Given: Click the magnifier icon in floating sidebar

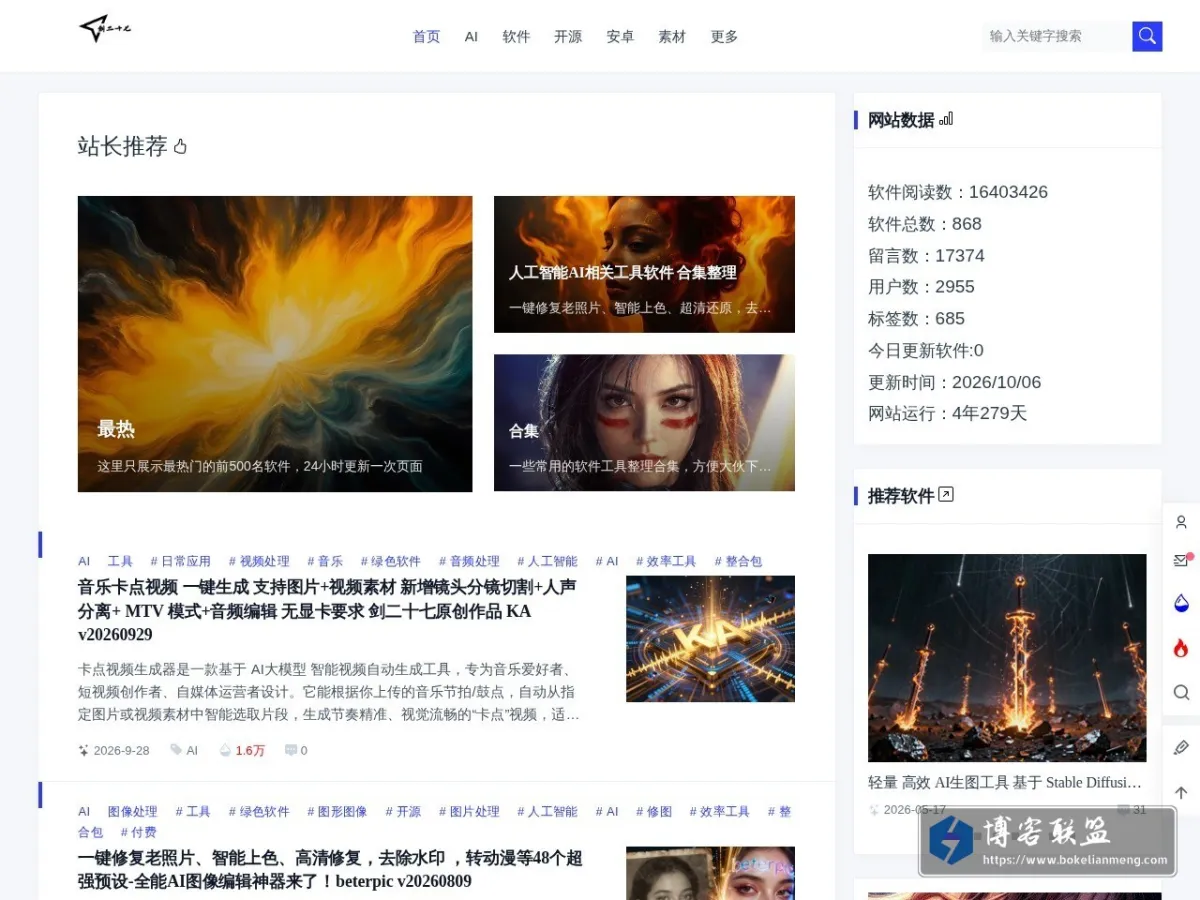Looking at the screenshot, I should (x=1181, y=692).
